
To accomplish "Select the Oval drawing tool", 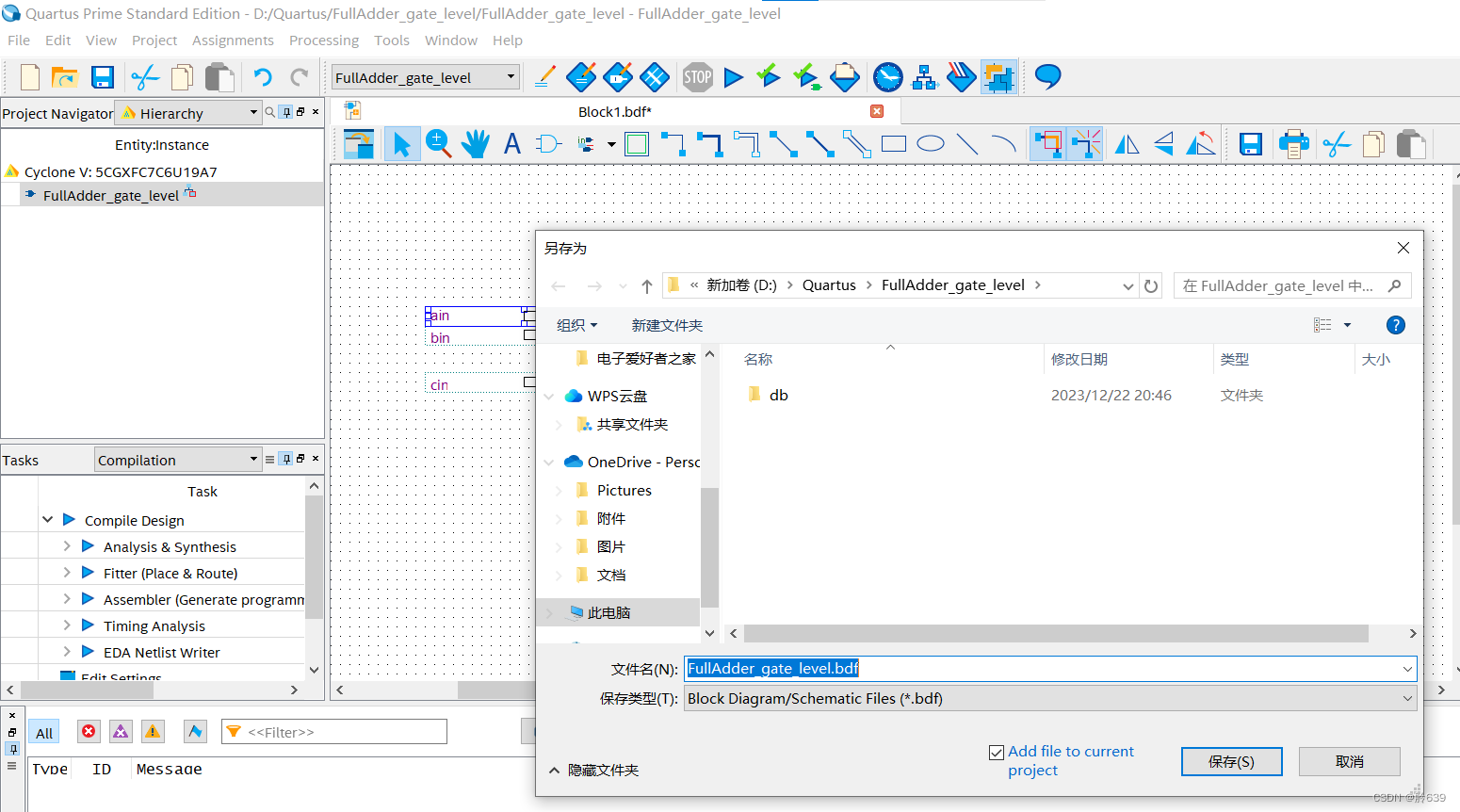I will [x=931, y=144].
